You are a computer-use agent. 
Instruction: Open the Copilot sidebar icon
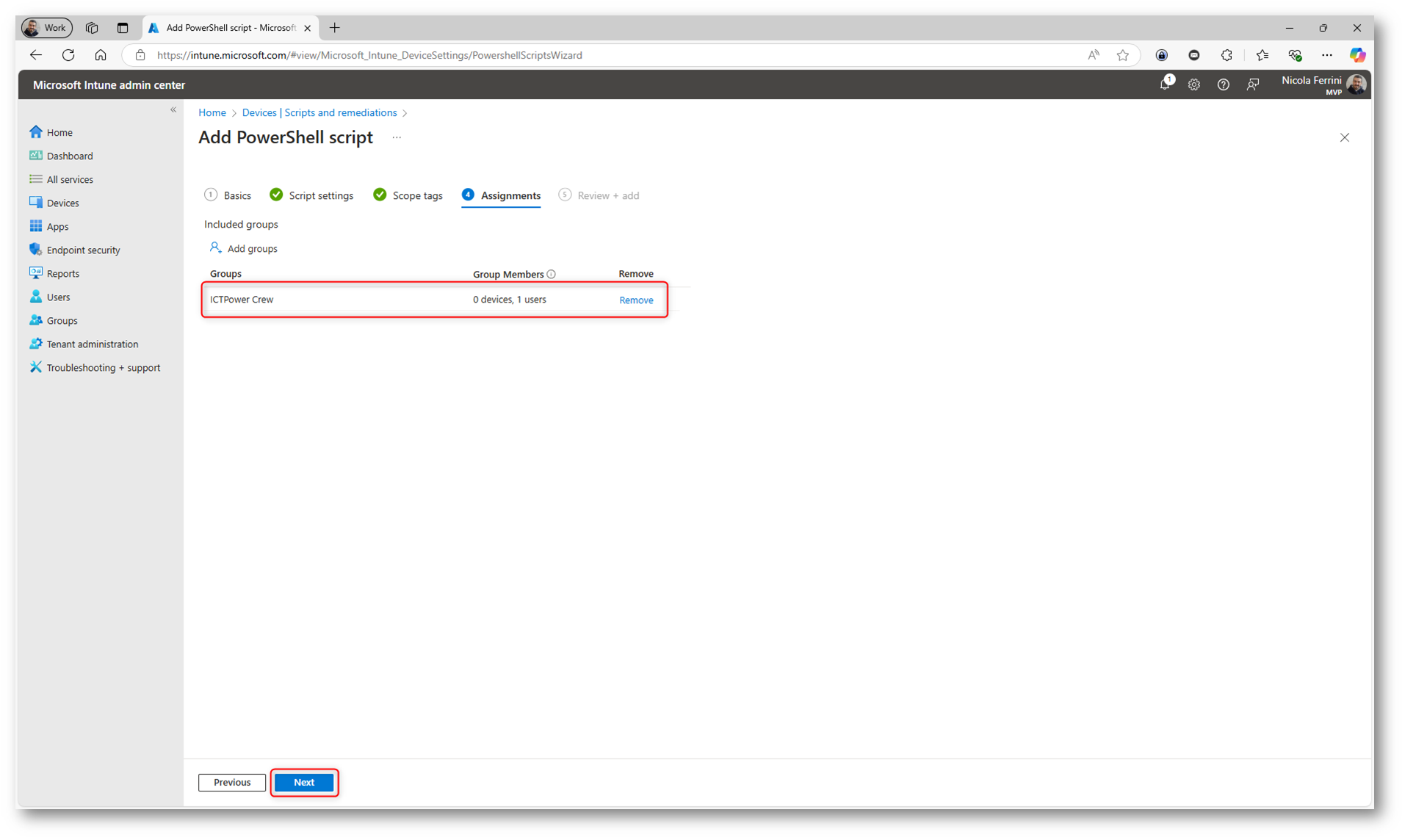[1357, 55]
